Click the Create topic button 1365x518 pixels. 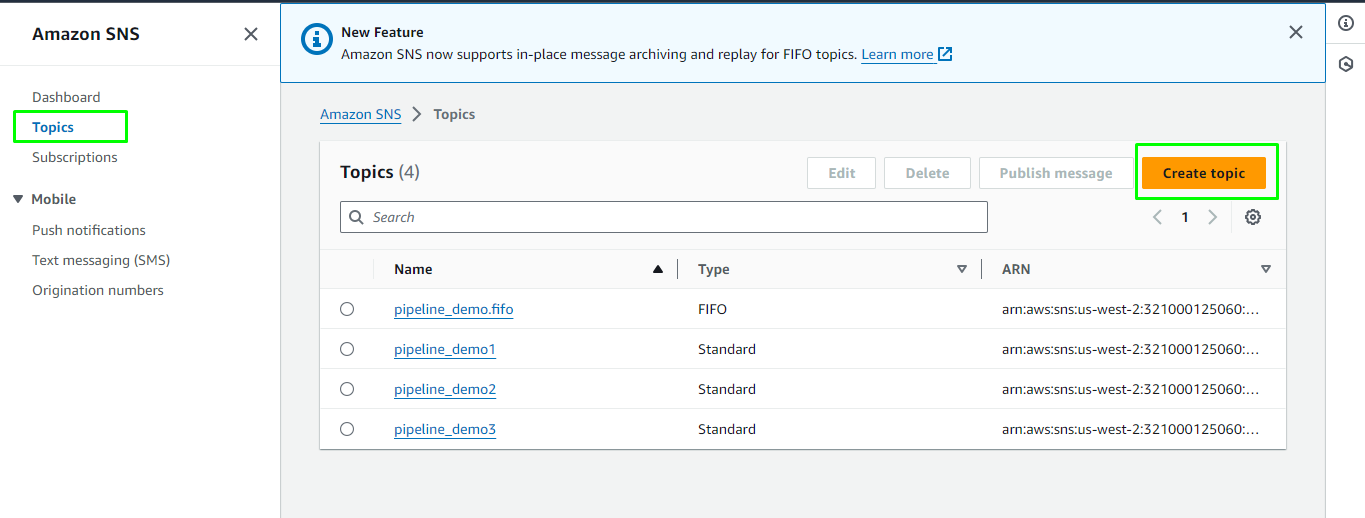click(x=1204, y=173)
